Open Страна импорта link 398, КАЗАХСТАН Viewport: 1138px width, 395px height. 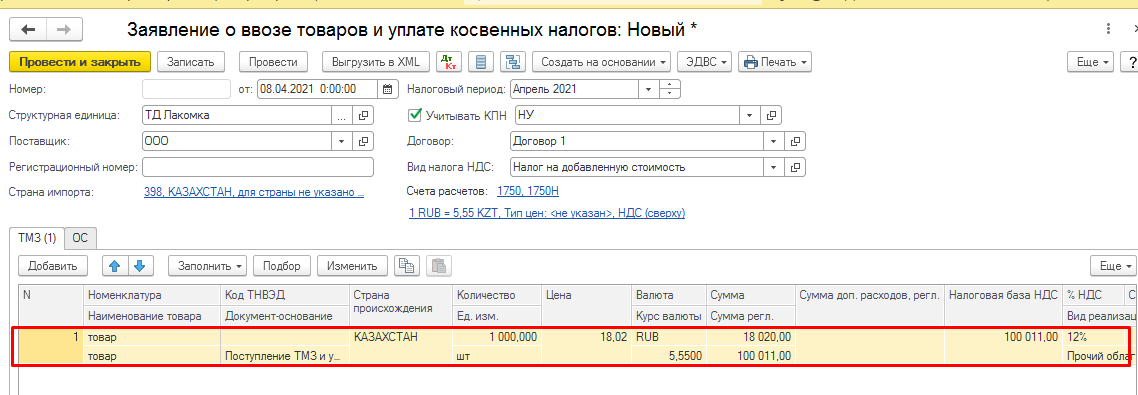pyautogui.click(x=254, y=192)
